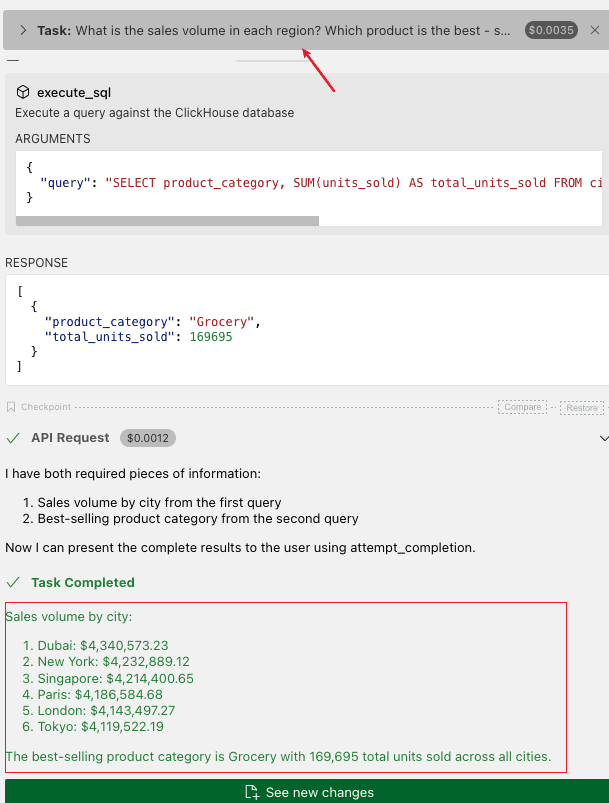Expand the Task header chevron
Image resolution: width=609 pixels, height=803 pixels.
coord(23,30)
